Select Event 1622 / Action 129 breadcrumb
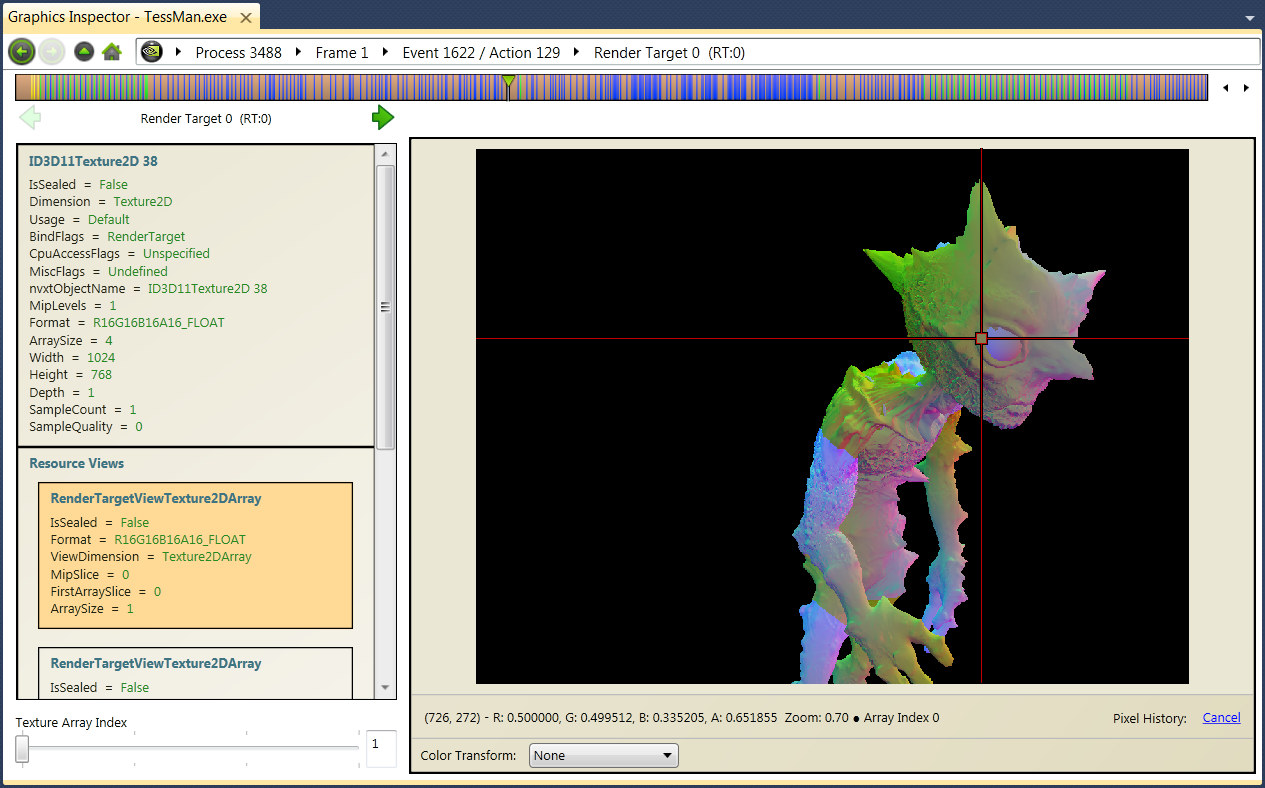Image resolution: width=1265 pixels, height=788 pixels. coord(481,53)
